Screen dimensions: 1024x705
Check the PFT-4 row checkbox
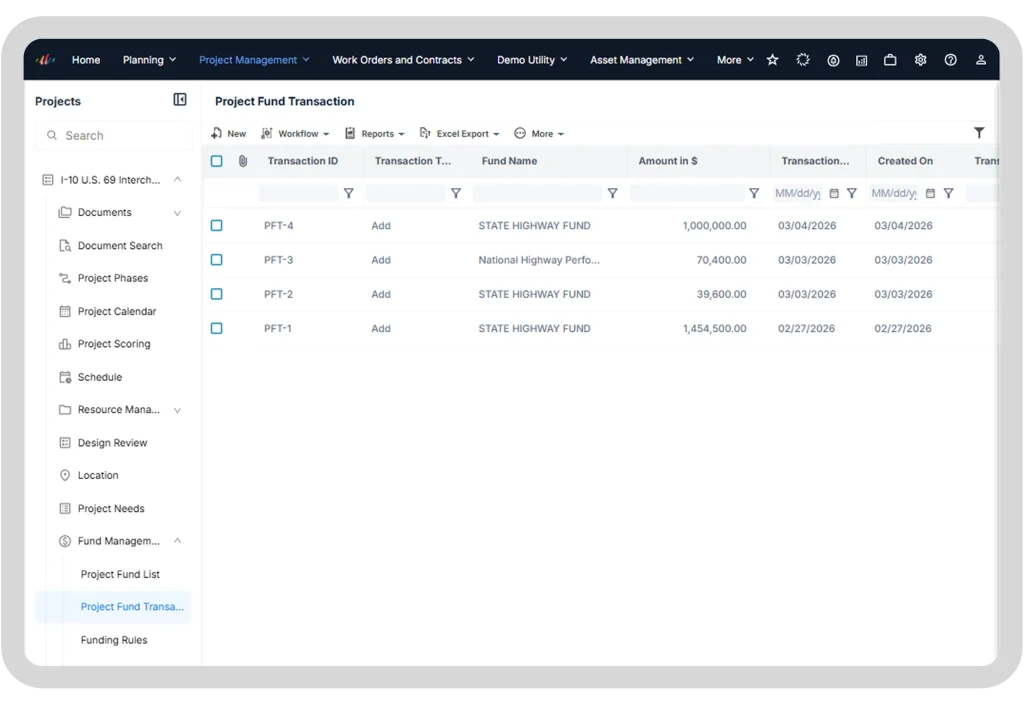click(x=217, y=226)
